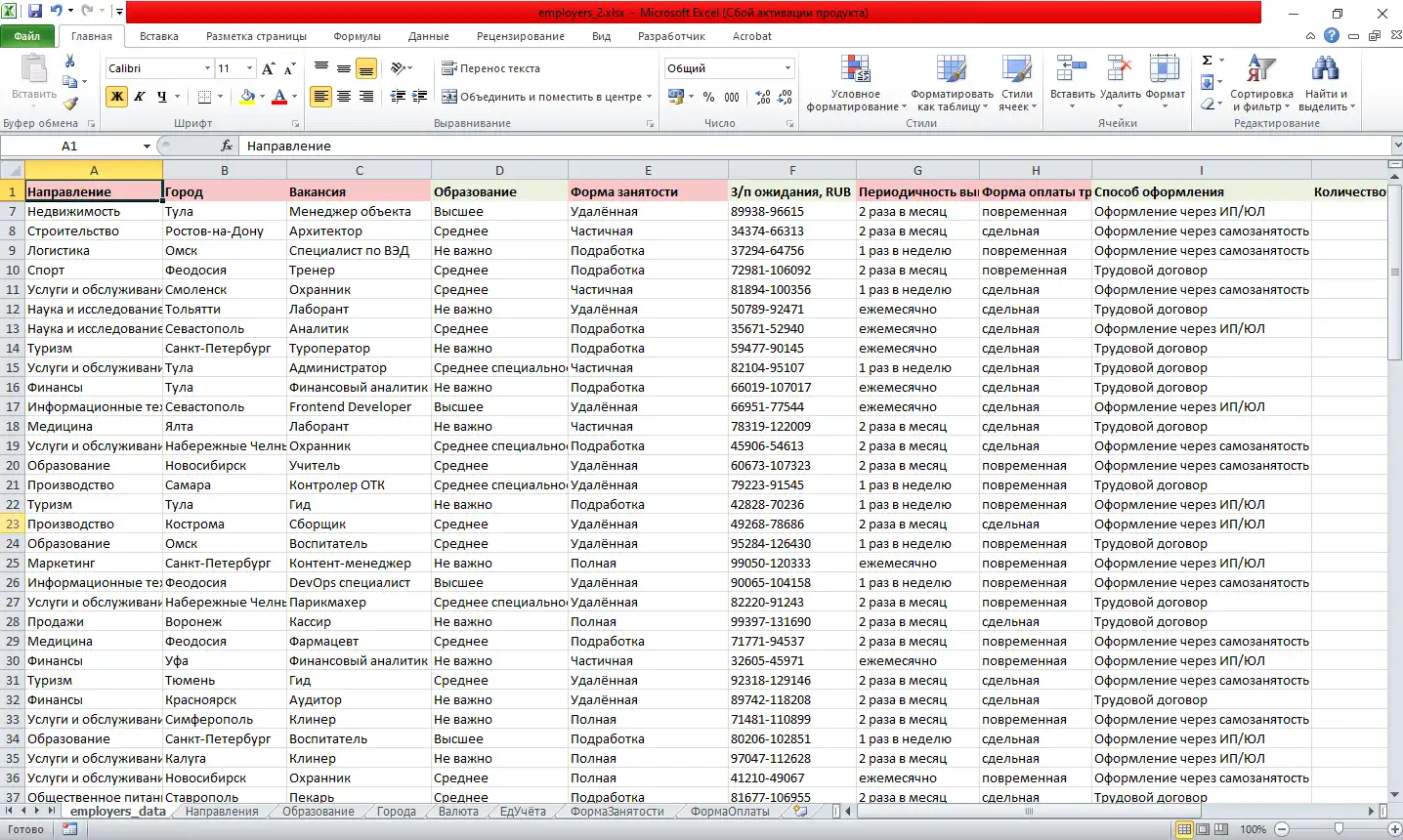
Task: Toggle italic formatting (К)
Action: click(140, 97)
